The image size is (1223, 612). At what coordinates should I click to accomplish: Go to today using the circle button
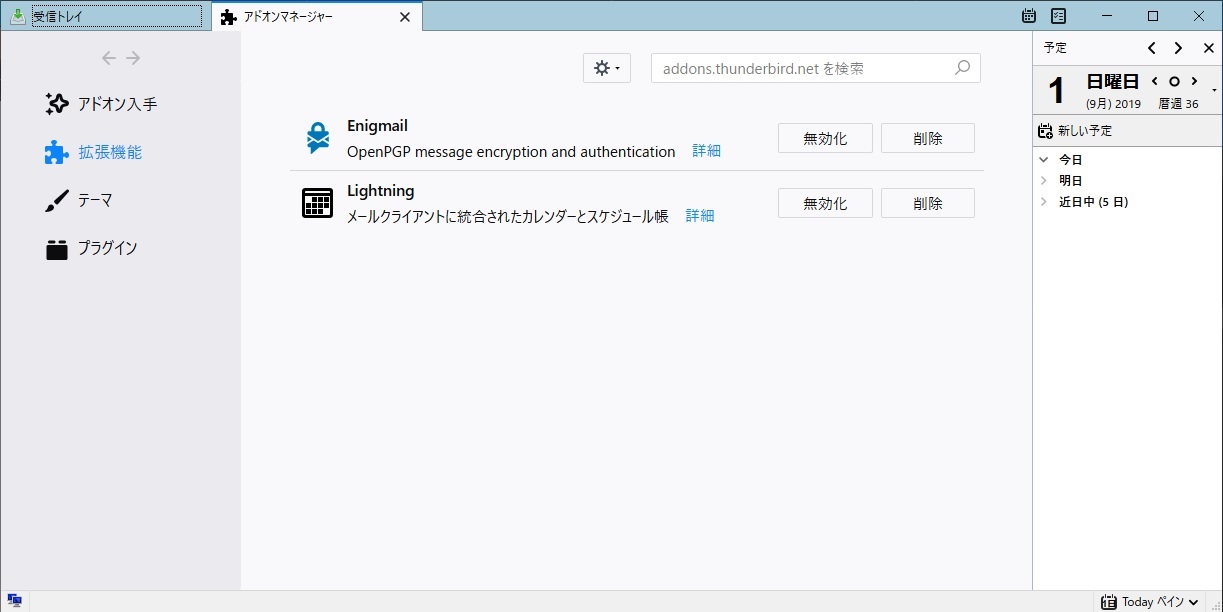tap(1174, 82)
